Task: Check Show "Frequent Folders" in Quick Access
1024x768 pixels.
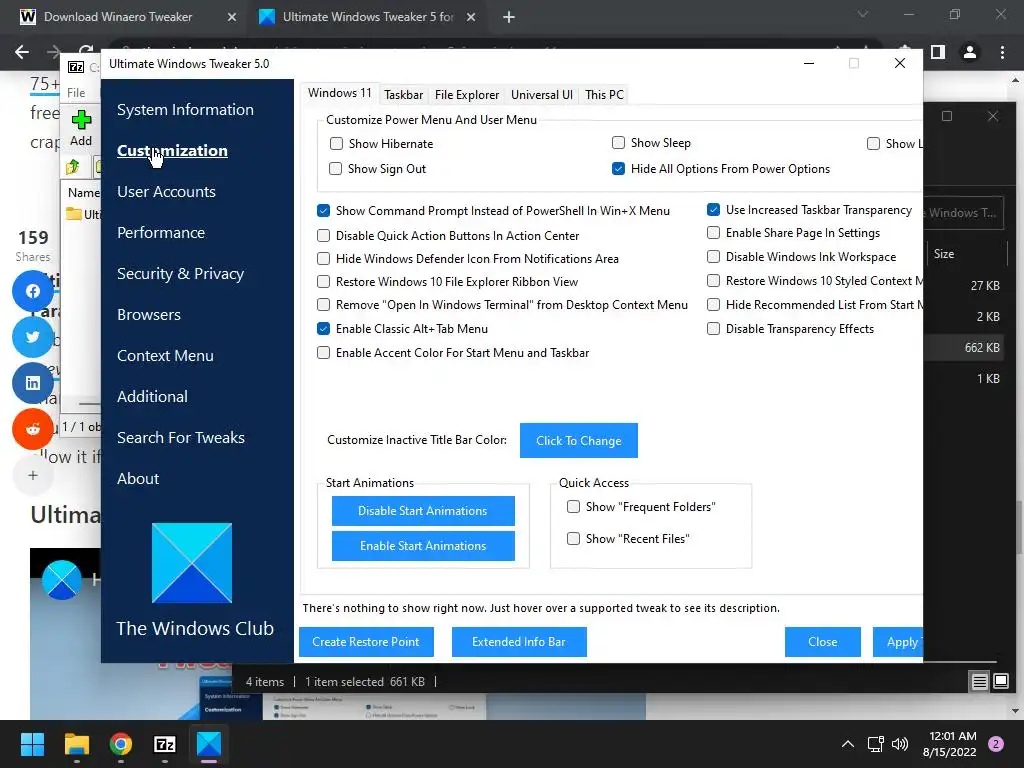Action: [573, 507]
